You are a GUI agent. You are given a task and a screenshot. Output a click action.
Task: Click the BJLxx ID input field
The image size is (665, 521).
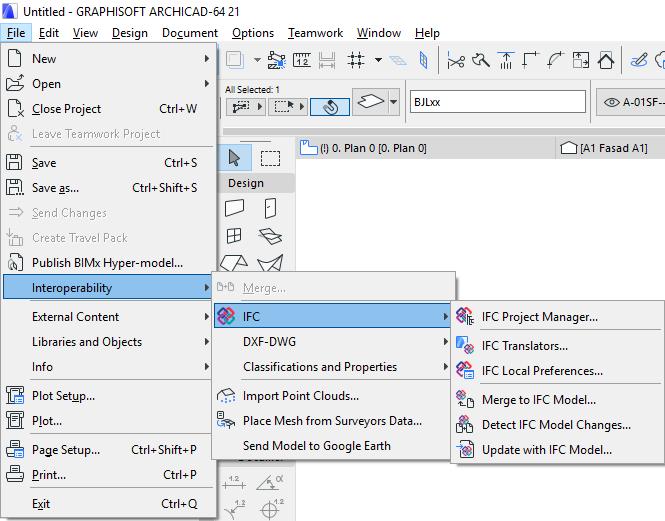pyautogui.click(x=497, y=102)
